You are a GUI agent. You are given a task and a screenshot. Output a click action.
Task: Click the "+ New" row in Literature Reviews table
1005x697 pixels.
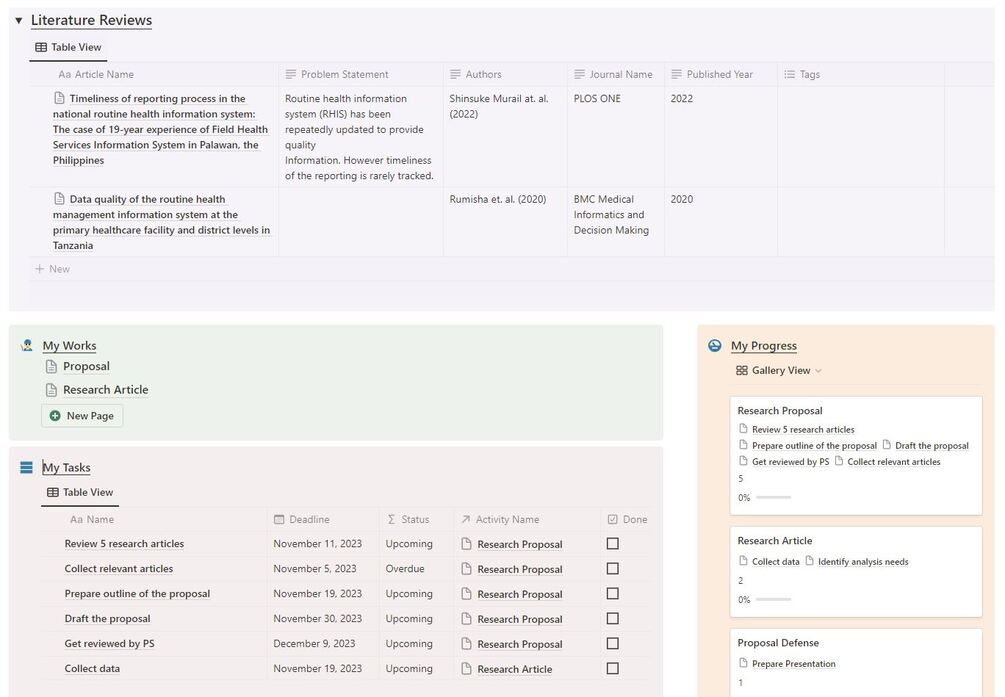pyautogui.click(x=51, y=268)
